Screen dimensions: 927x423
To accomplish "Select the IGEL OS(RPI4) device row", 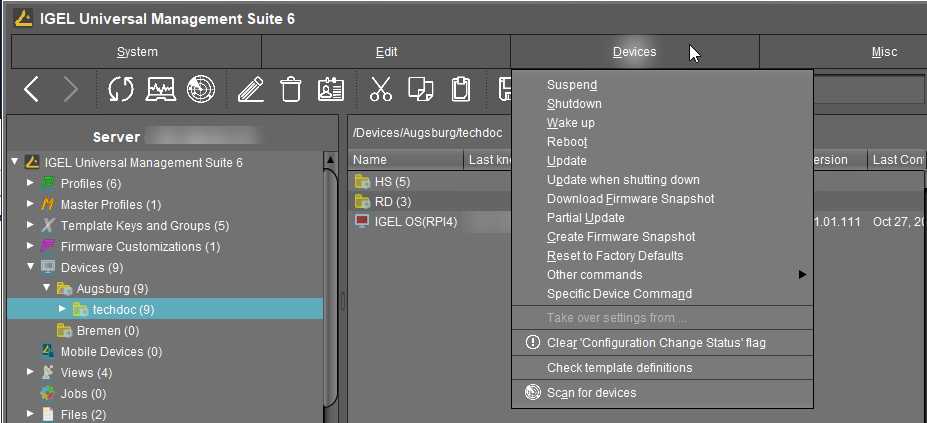I will click(x=415, y=221).
